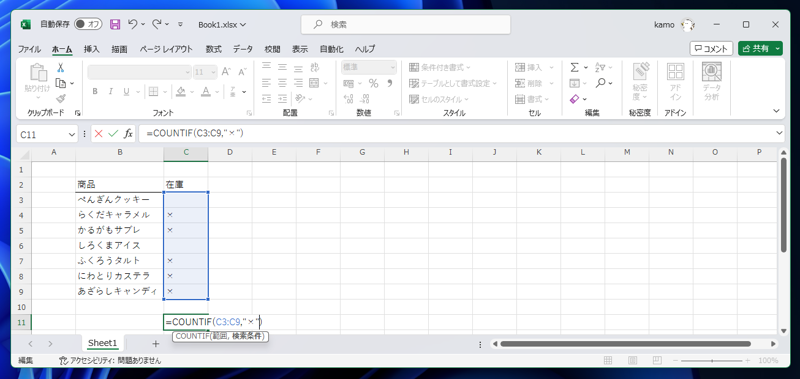Viewport: 800px width, 379px height.
Task: Open テーブルとして書式設定 dropdown
Action: [453, 83]
